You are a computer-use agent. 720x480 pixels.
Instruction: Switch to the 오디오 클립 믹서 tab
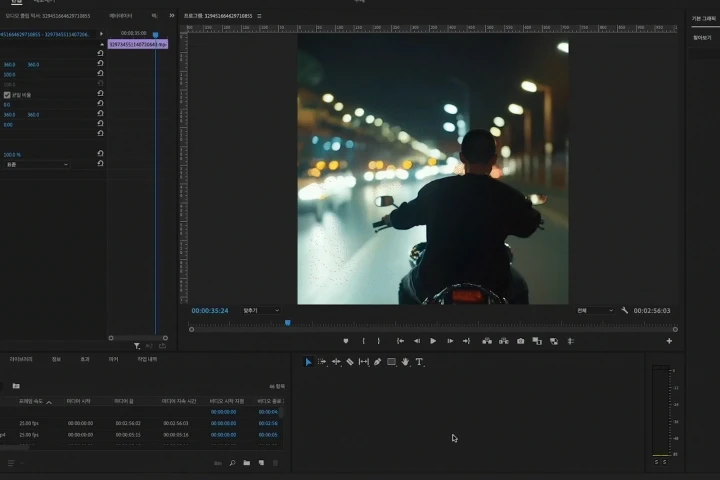point(48,16)
